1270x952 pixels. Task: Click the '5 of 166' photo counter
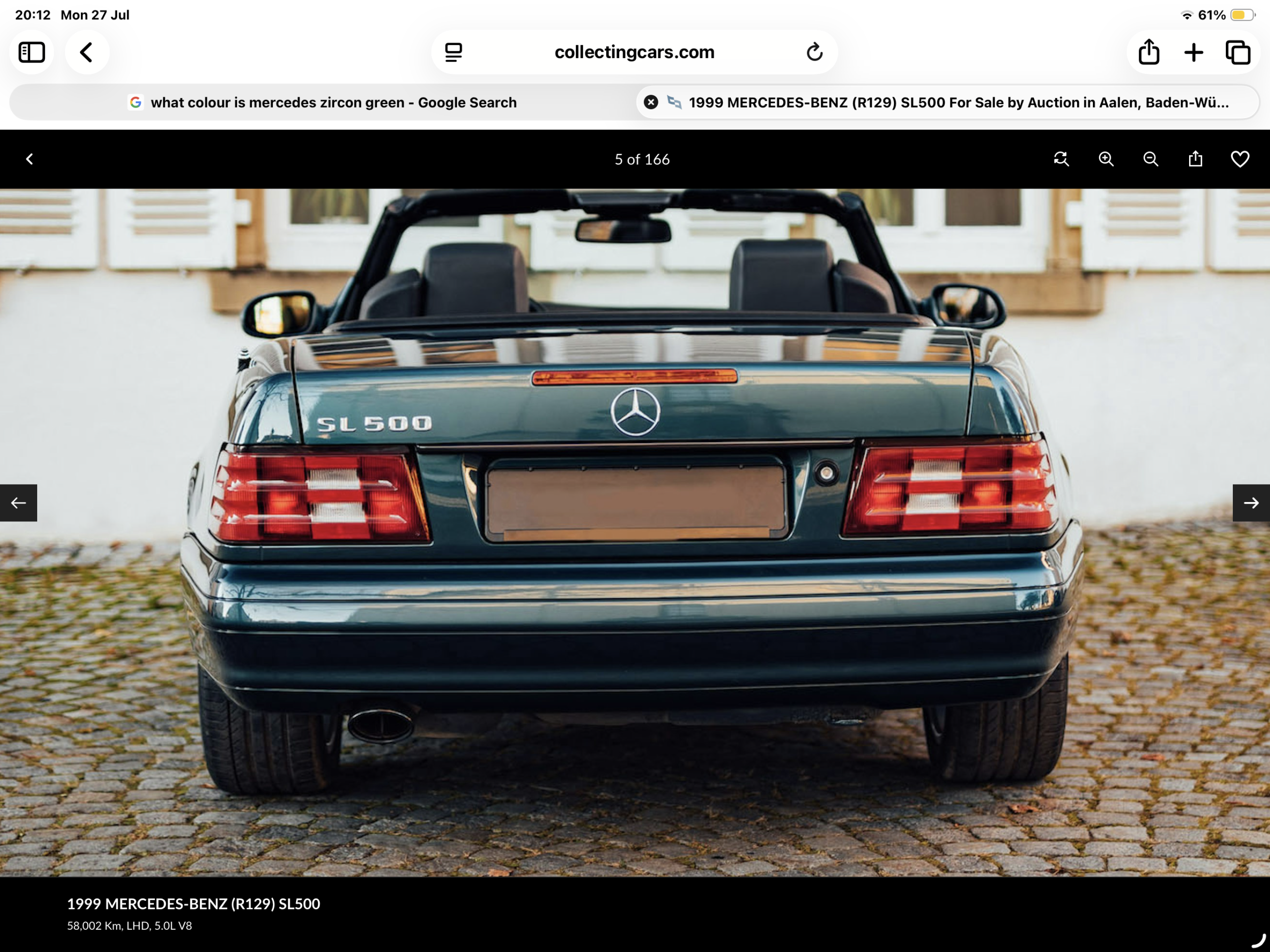click(642, 159)
